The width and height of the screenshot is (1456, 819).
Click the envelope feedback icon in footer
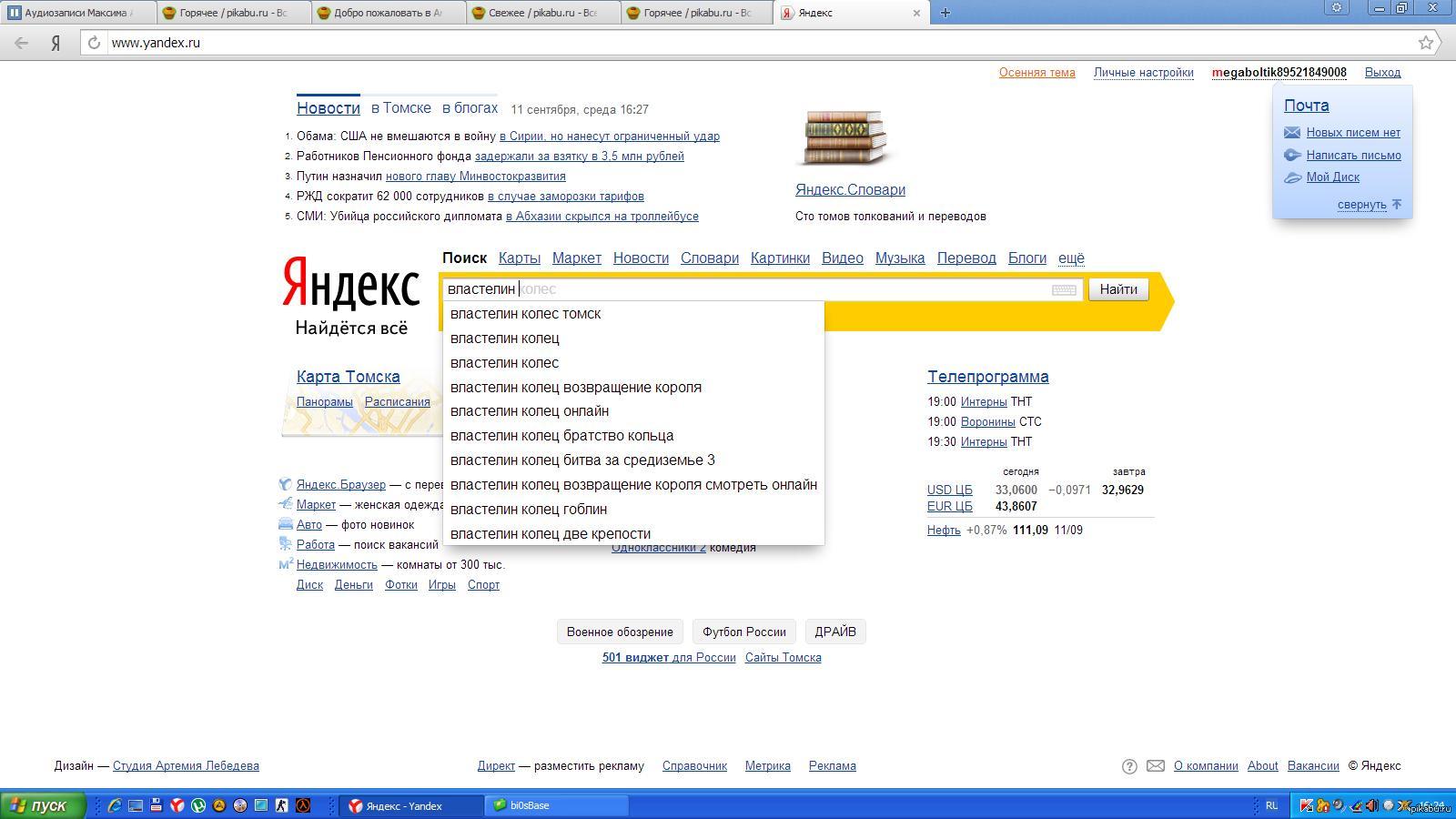point(1155,766)
